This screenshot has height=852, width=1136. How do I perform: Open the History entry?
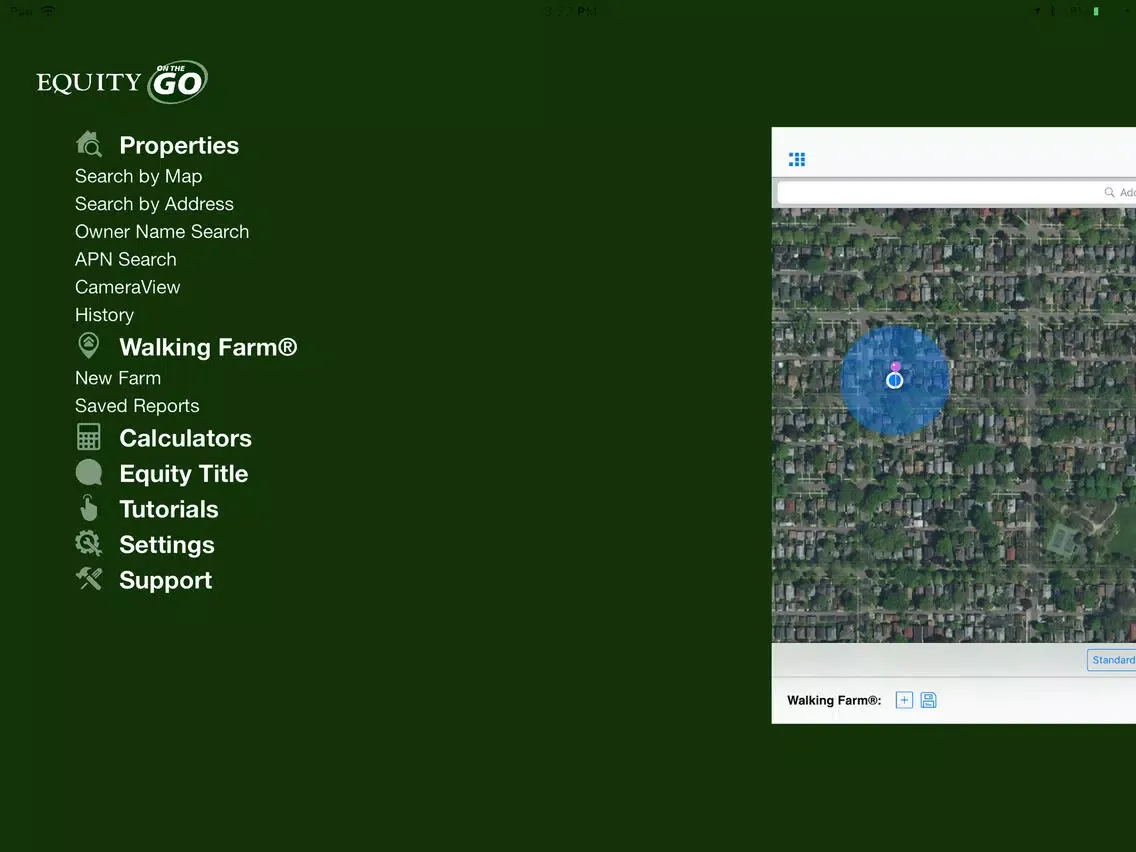[104, 315]
